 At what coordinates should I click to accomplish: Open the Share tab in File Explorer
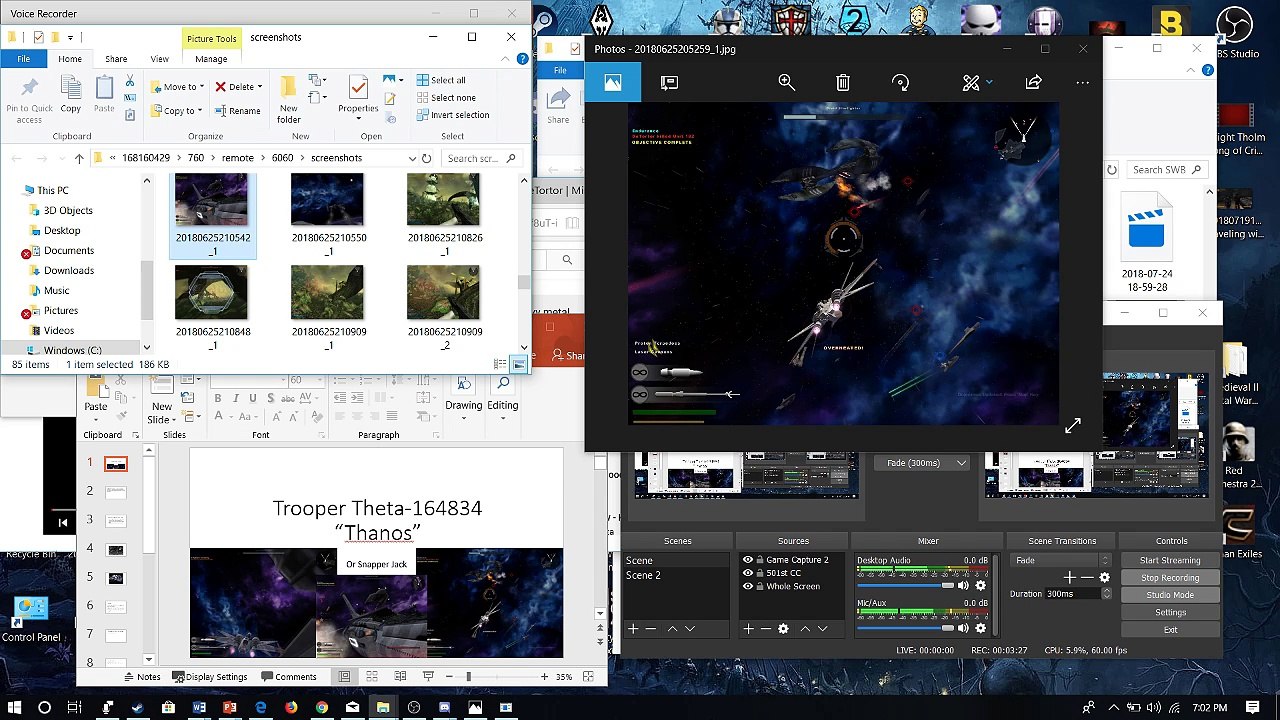pos(116,59)
